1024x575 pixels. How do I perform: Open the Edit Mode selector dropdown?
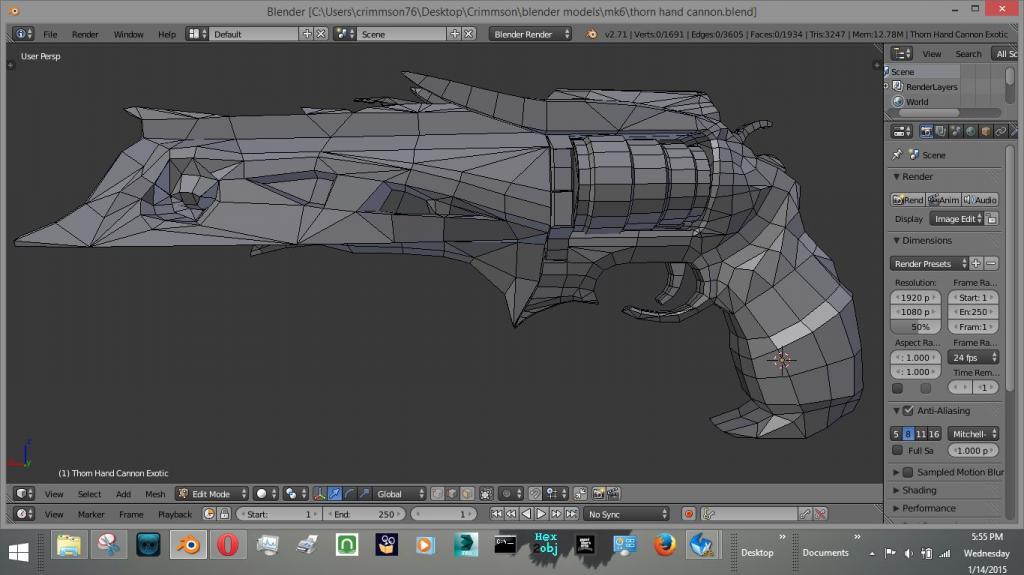point(210,494)
